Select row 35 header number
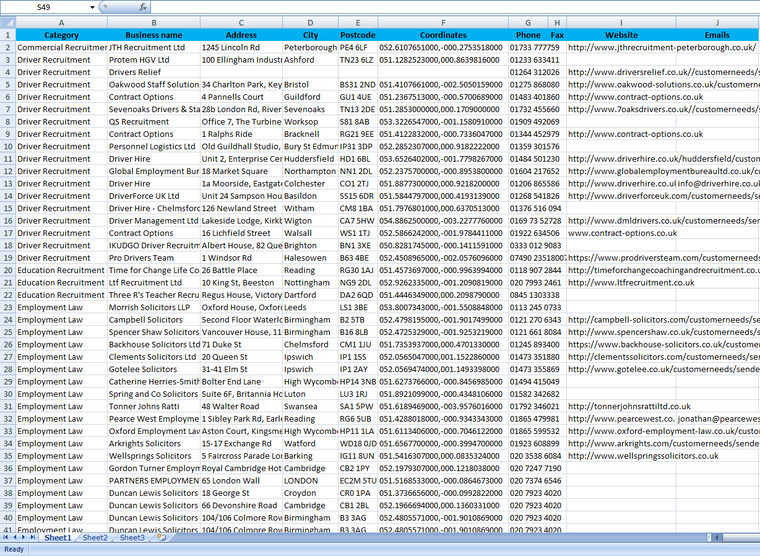This screenshot has width=760, height=556. 8,456
